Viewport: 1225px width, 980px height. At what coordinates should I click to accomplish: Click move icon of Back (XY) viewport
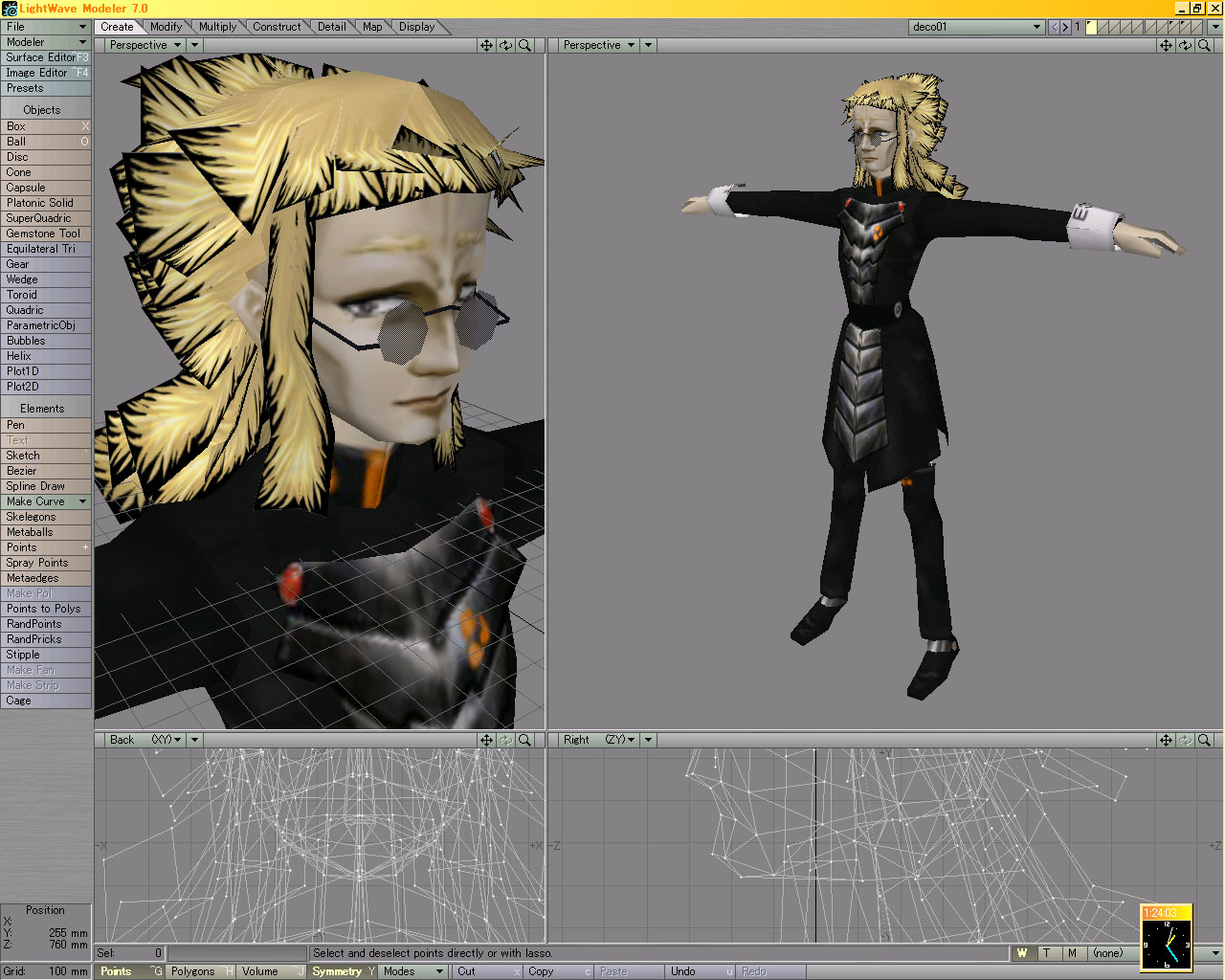[x=486, y=740]
